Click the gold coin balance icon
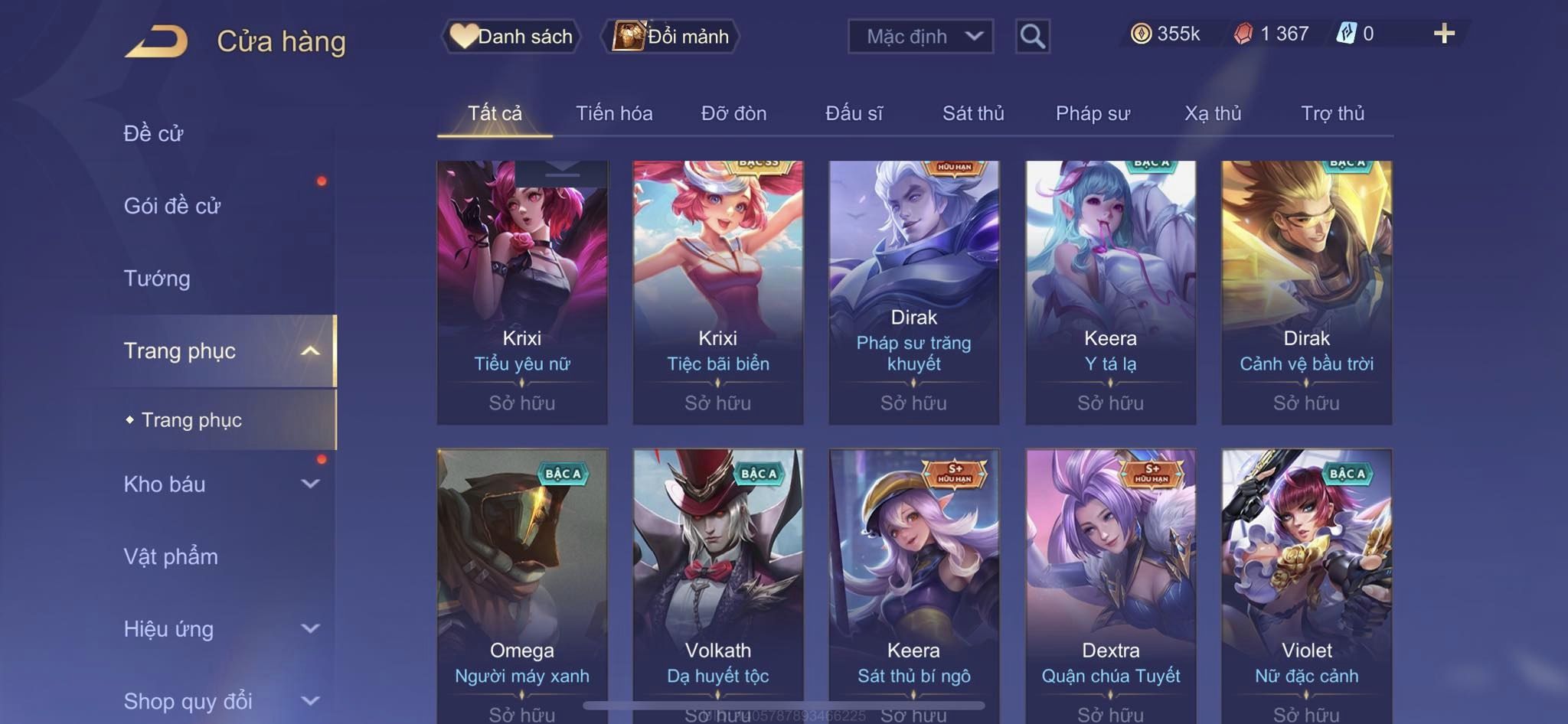Image resolution: width=1568 pixels, height=724 pixels. coord(1141,34)
